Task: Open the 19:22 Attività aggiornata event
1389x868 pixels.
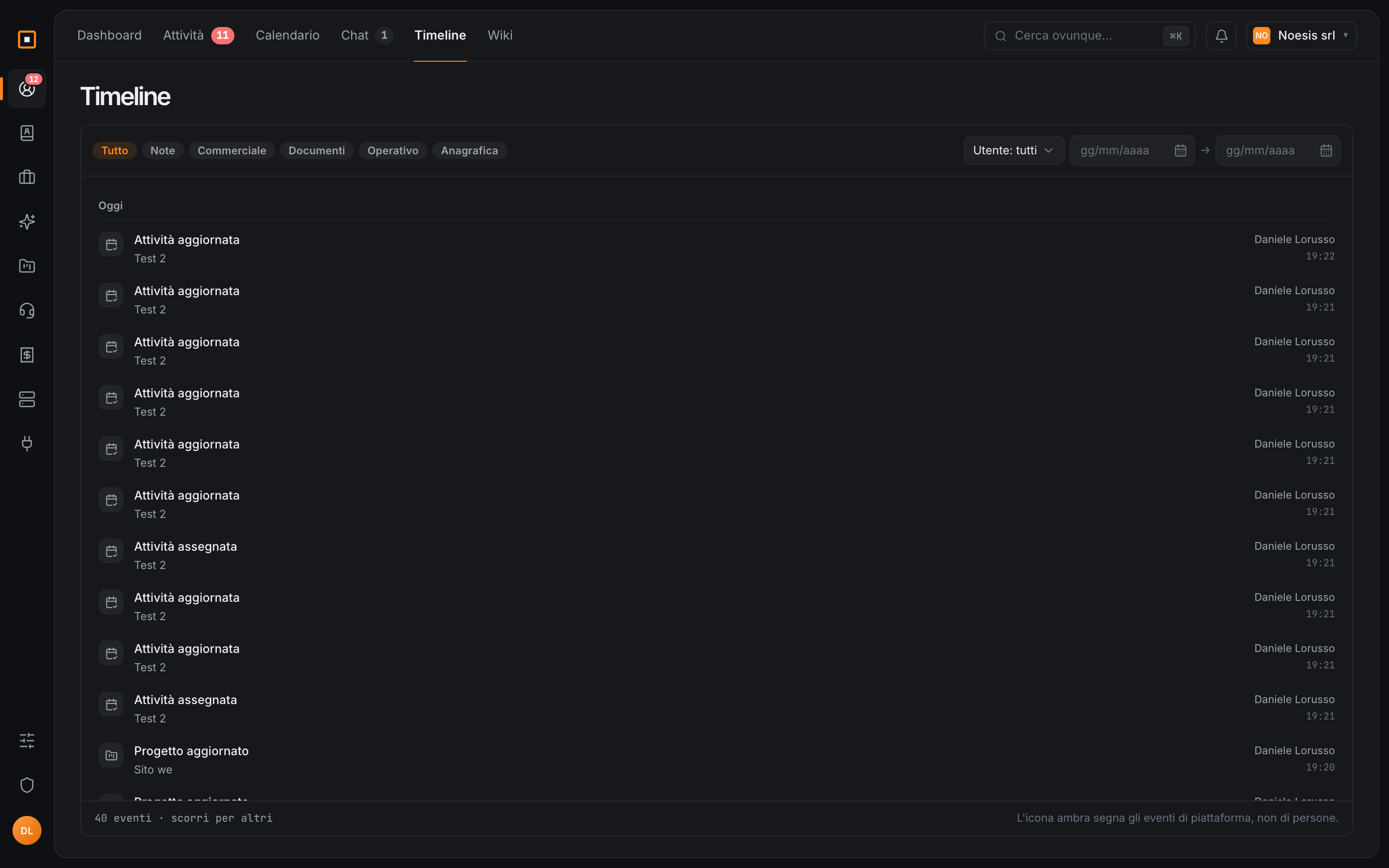Action: coord(716,248)
